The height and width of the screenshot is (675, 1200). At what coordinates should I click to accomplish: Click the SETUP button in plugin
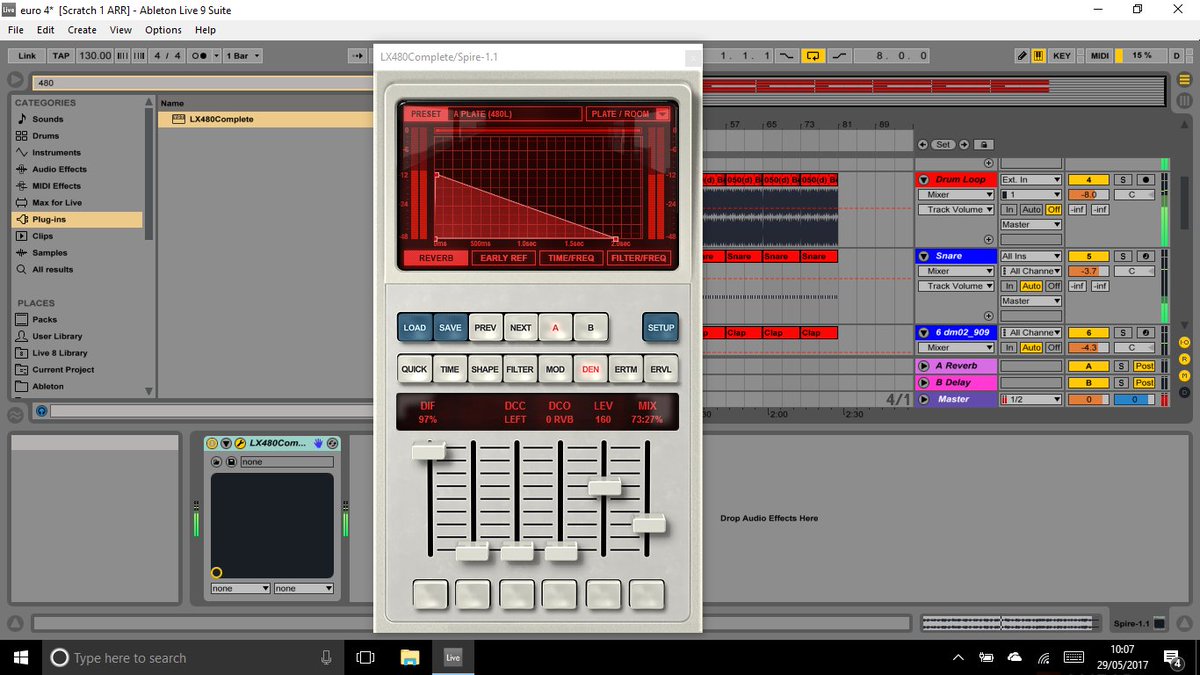pyautogui.click(x=661, y=328)
